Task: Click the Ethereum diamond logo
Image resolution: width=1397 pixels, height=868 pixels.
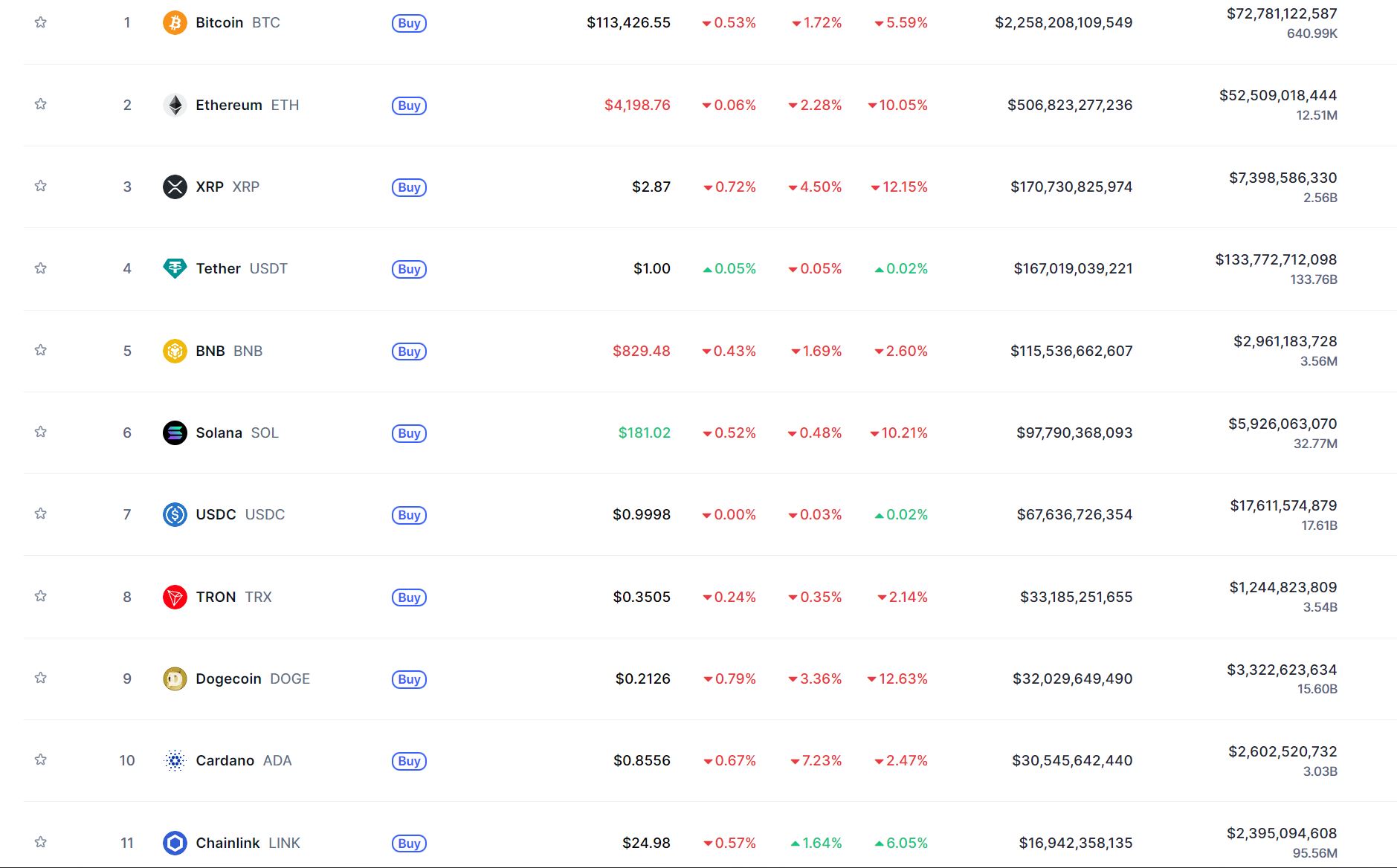Action: 175,105
